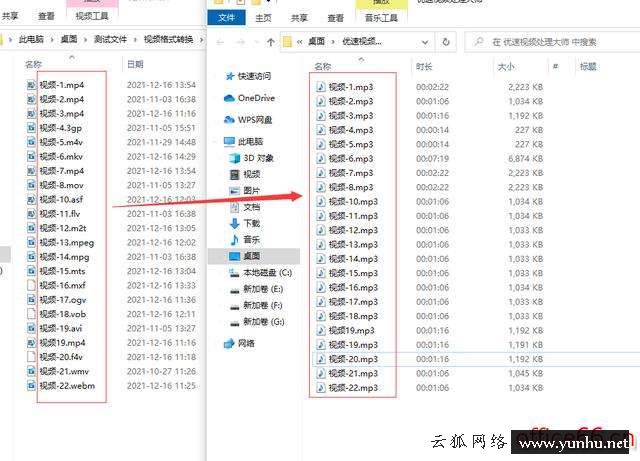This screenshot has height=461, width=640.
Task: Select the file 视频-6.mkv
Action: (61, 156)
